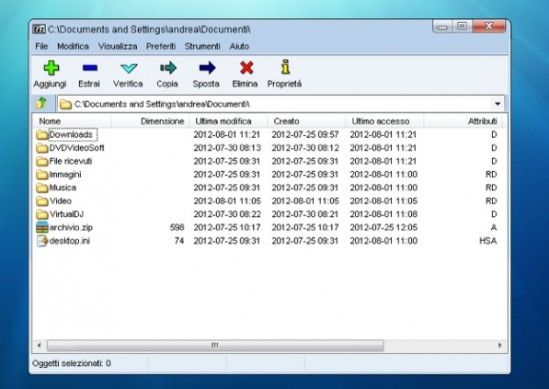Click the Sposta blue arrow icon
This screenshot has width=549, height=389.
click(x=207, y=68)
